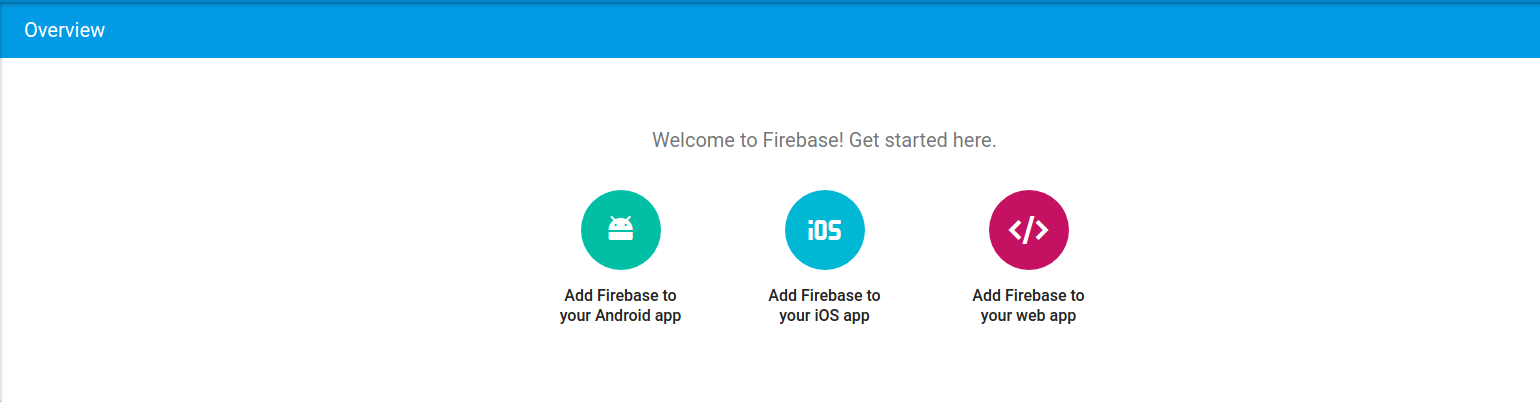Click the "your web app" text line
Image resolution: width=1540 pixels, height=402 pixels.
[x=1028, y=316]
